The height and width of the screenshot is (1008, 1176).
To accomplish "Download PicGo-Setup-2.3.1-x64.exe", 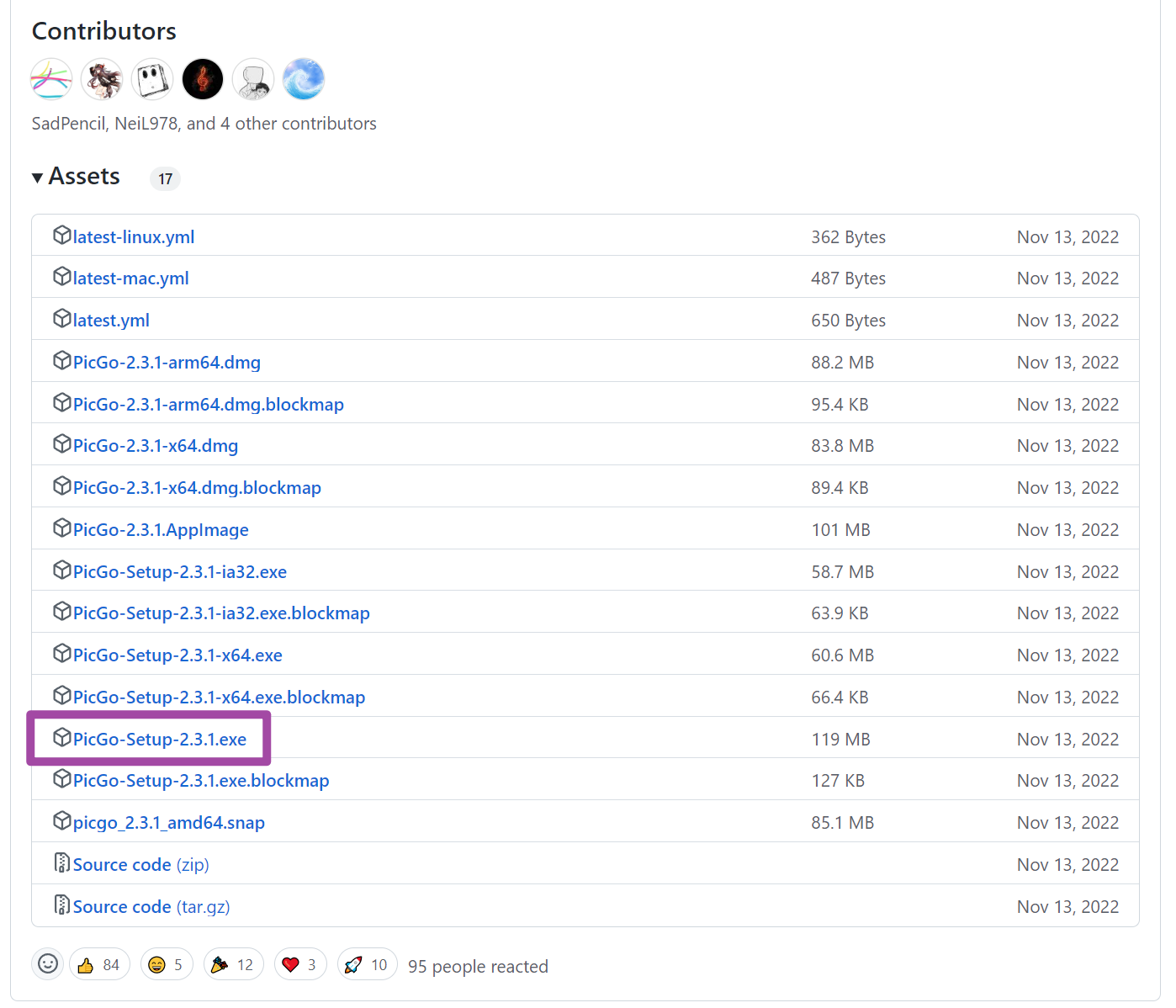I will pos(177,655).
